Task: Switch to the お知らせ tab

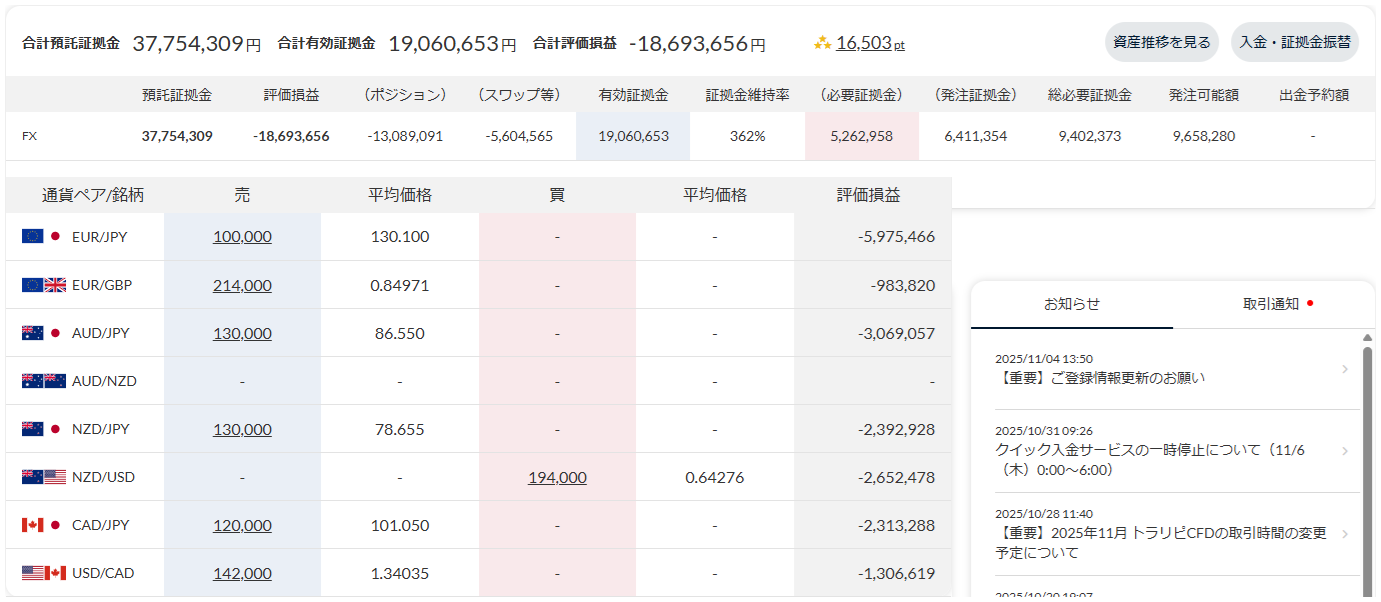Action: coord(1072,304)
